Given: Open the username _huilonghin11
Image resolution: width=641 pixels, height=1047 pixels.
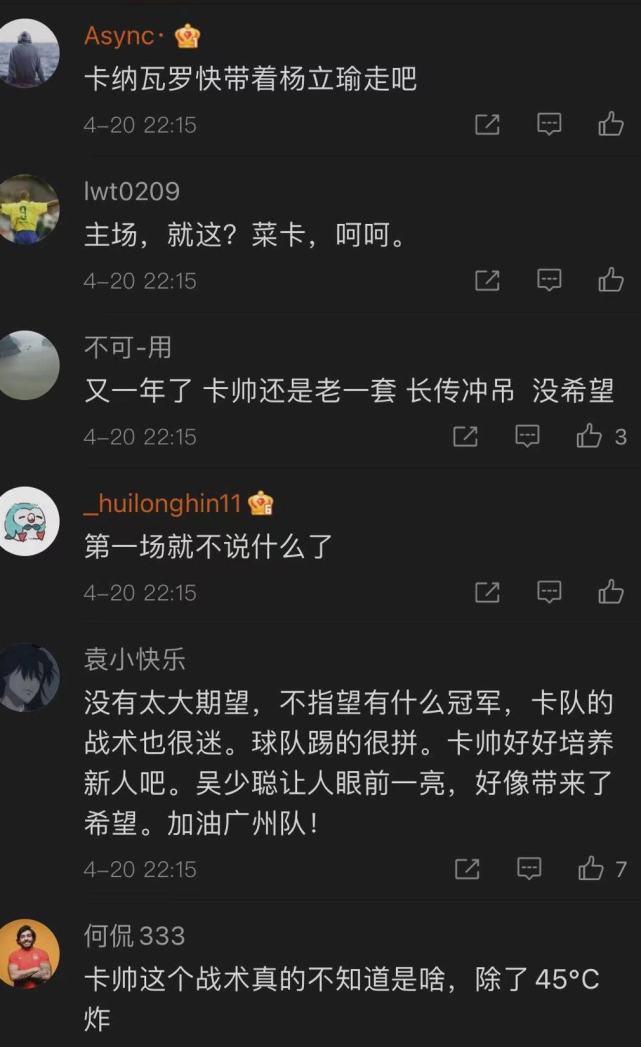Looking at the screenshot, I should tap(162, 502).
